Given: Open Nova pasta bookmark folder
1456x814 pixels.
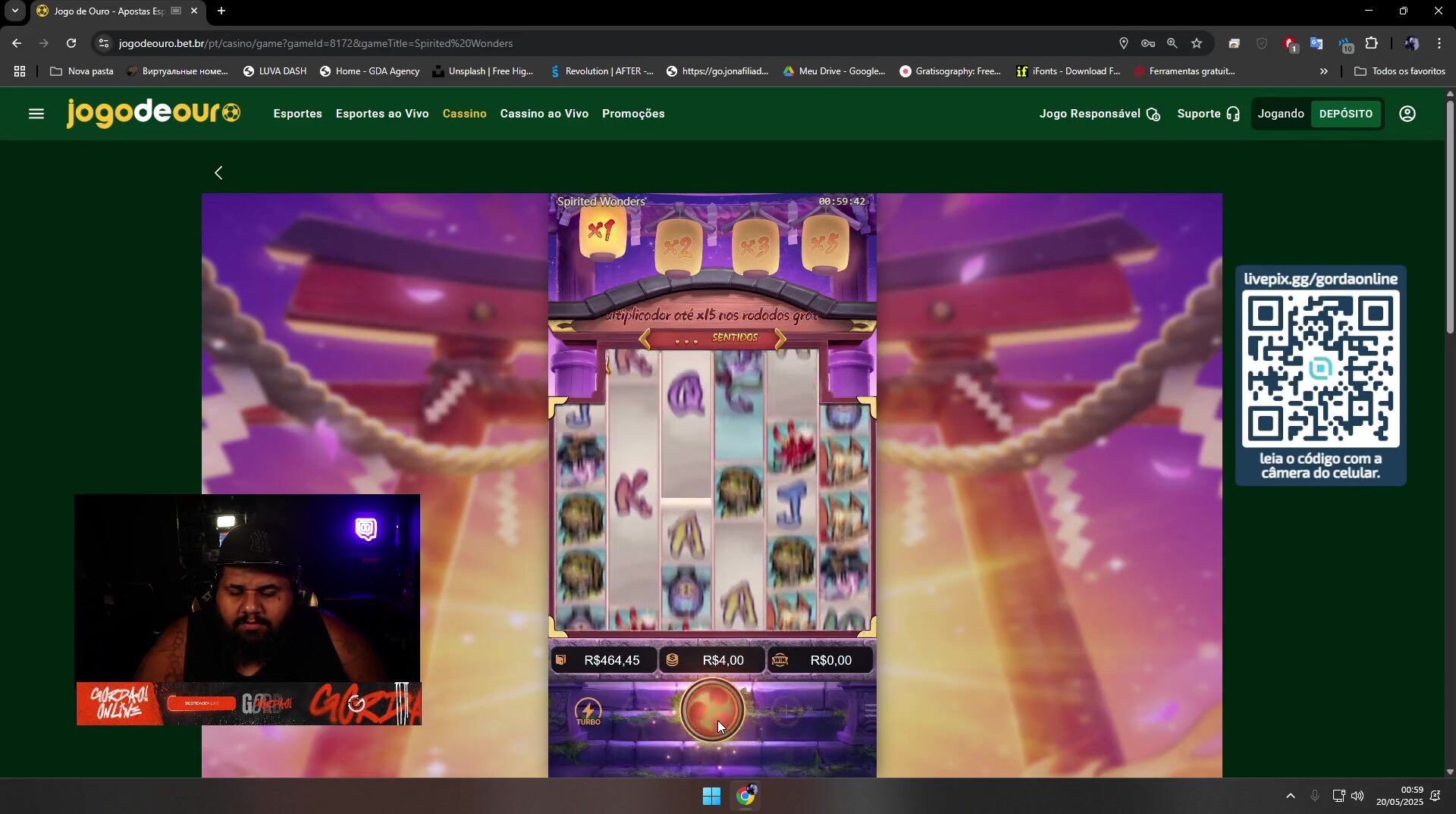Looking at the screenshot, I should [82, 71].
